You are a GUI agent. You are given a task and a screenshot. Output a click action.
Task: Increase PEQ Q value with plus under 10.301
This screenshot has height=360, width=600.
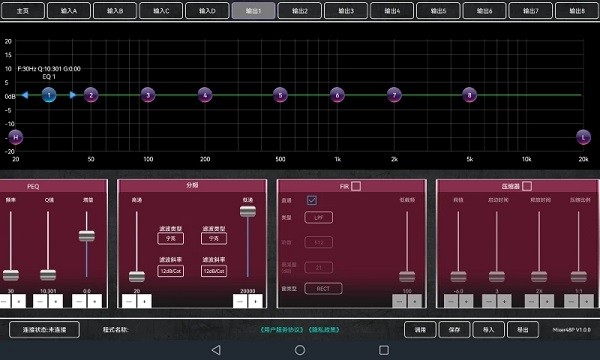[x=56, y=301]
